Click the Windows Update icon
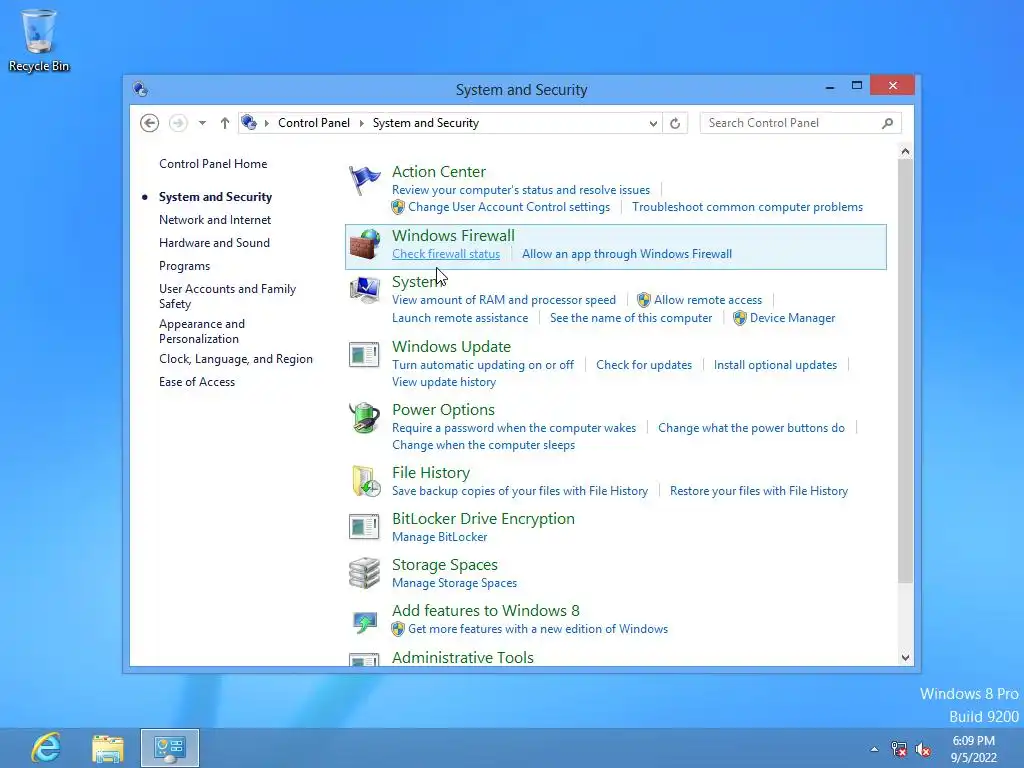This screenshot has width=1024, height=768. click(x=364, y=355)
